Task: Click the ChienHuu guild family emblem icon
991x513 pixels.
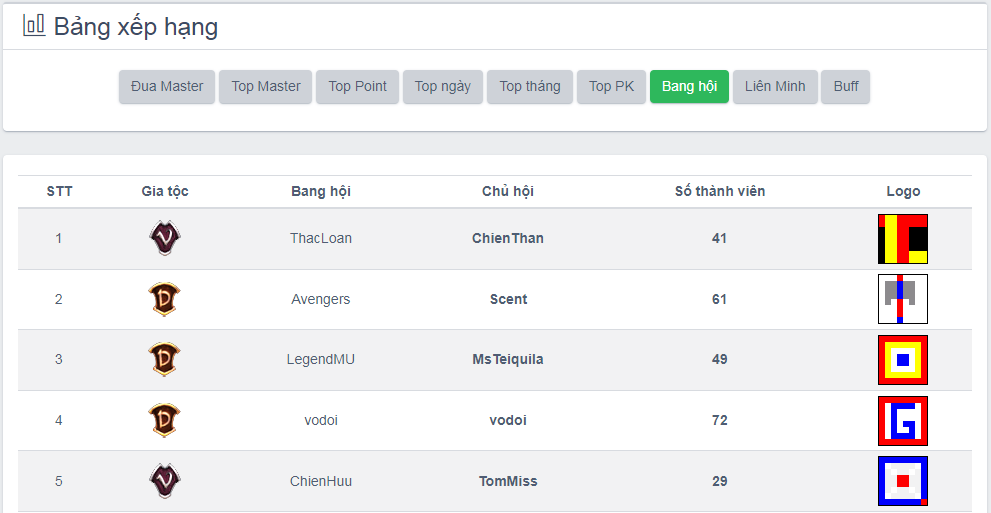Action: point(165,481)
